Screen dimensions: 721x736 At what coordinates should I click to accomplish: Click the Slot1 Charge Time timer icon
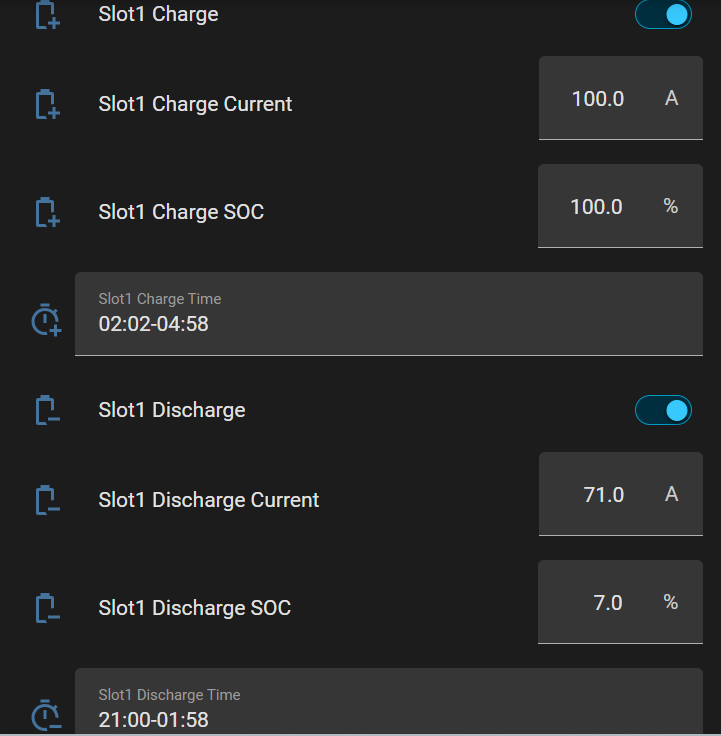46,320
